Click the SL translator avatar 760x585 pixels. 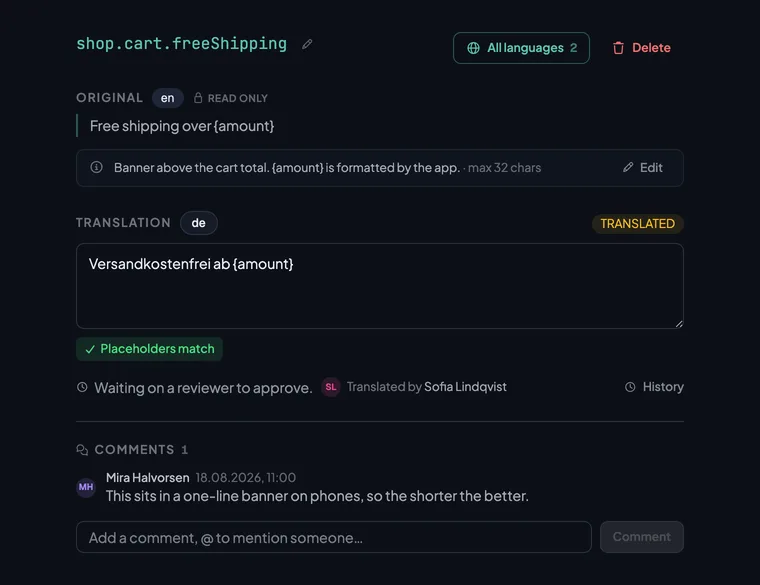tap(331, 387)
